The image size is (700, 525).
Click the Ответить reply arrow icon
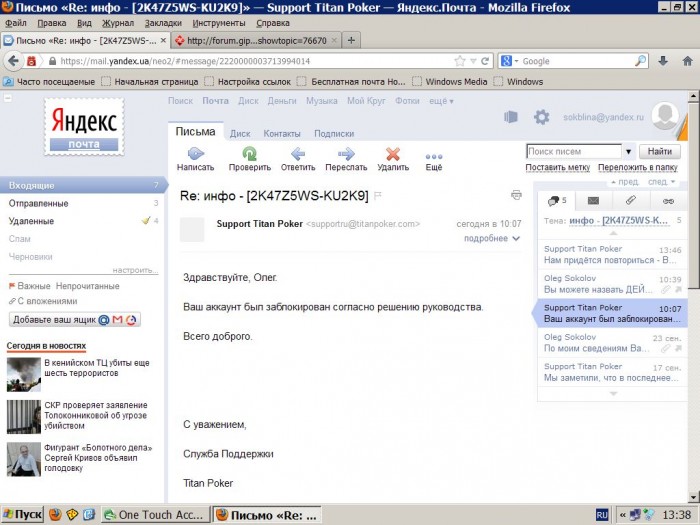[298, 154]
